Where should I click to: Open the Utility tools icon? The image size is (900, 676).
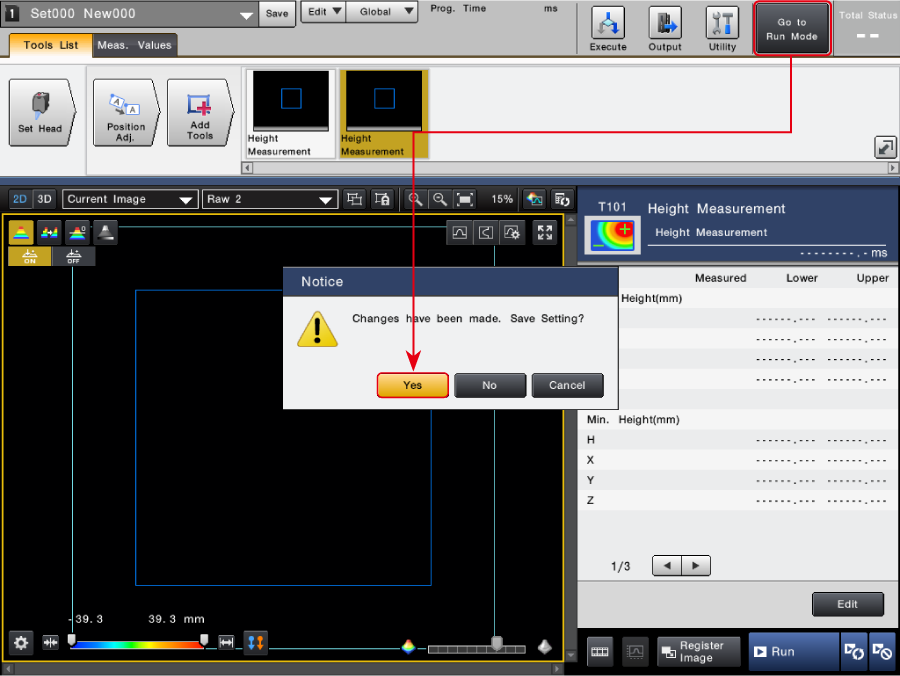tap(721, 29)
